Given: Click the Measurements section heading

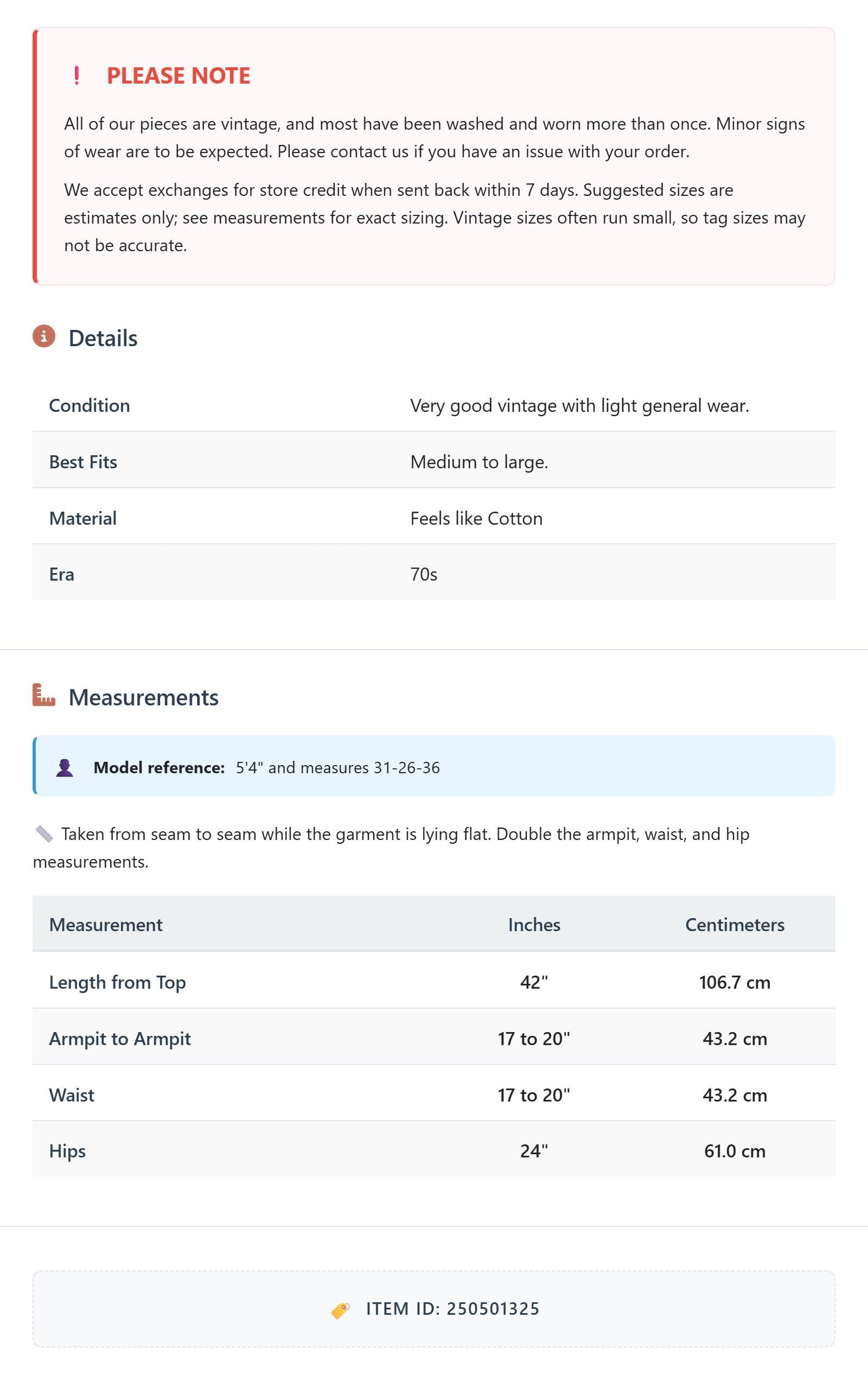Looking at the screenshot, I should point(143,697).
